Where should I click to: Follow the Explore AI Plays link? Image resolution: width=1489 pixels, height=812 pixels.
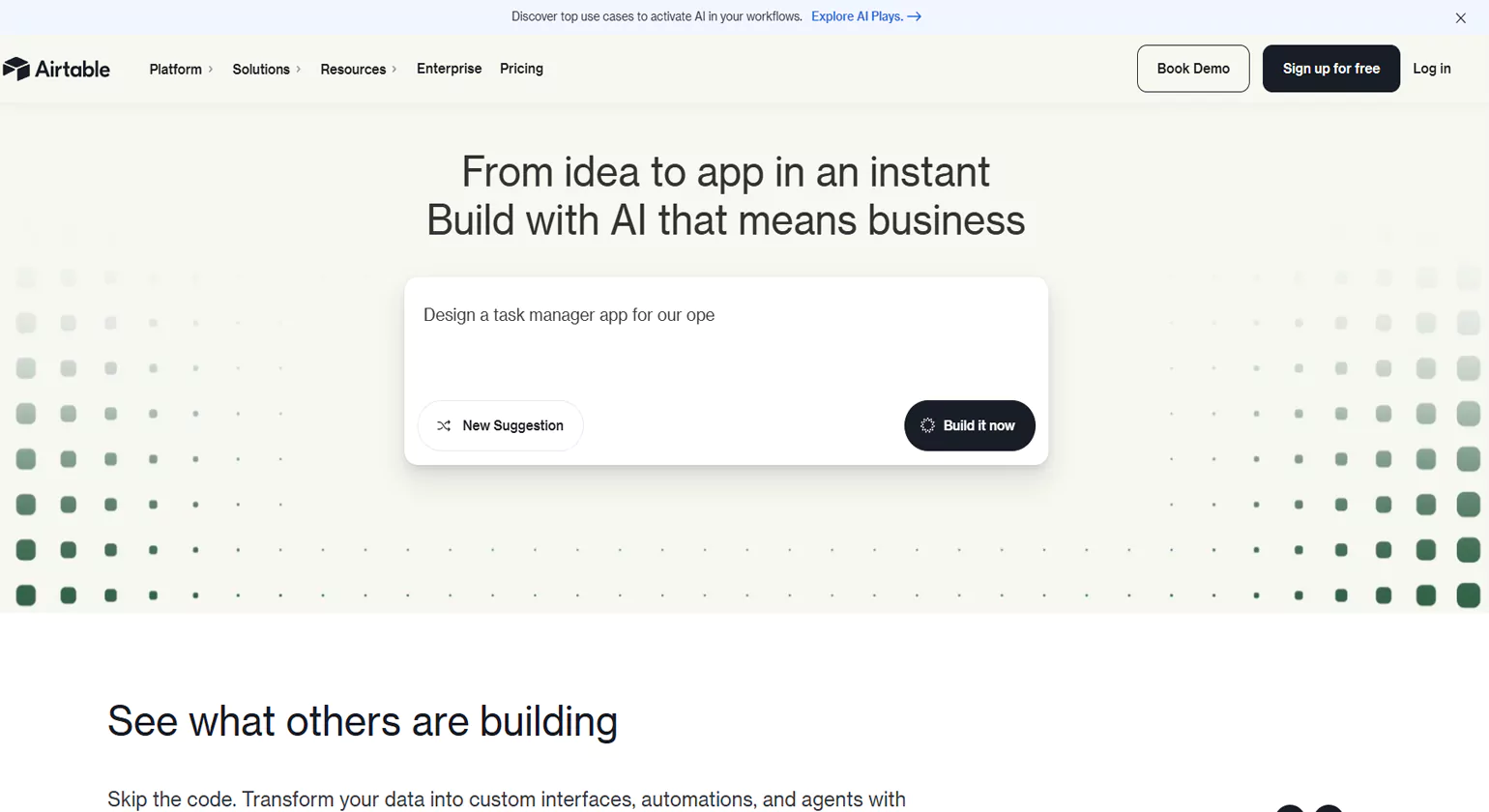coord(857,16)
